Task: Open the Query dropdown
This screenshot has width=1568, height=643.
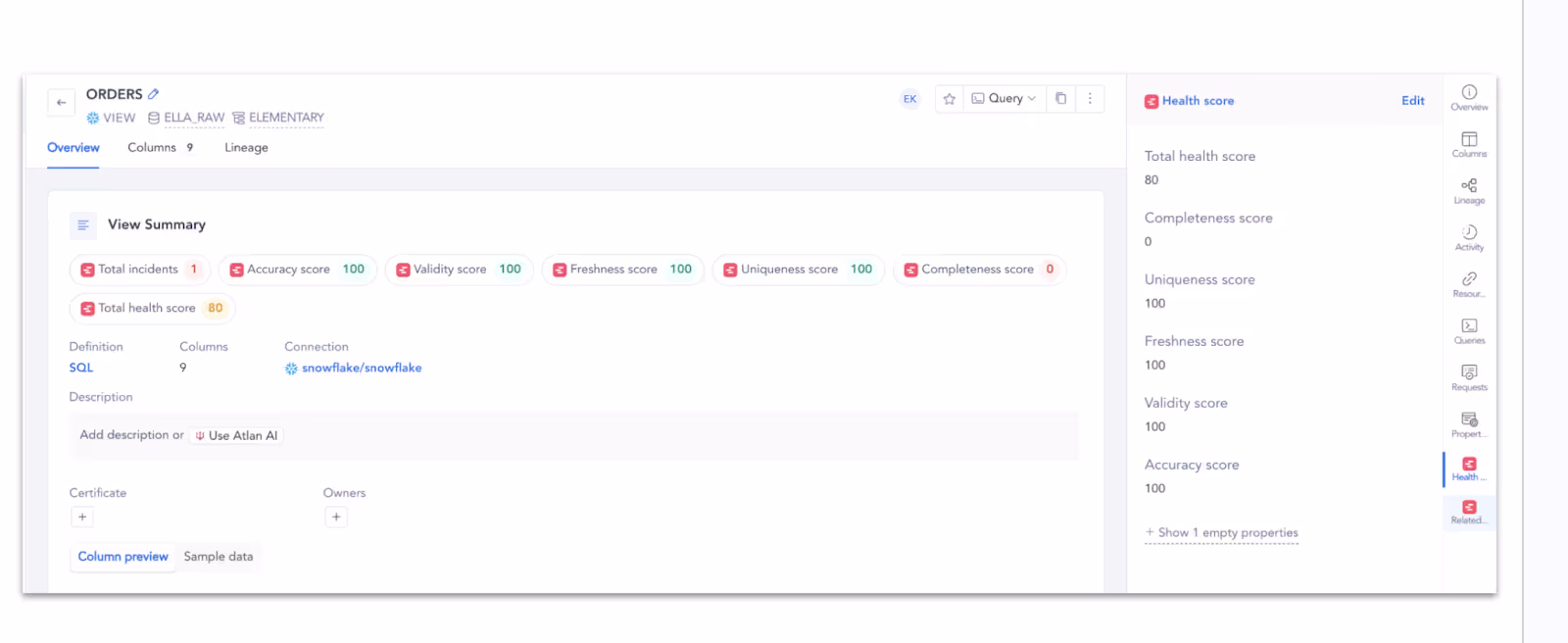Action: click(1004, 99)
